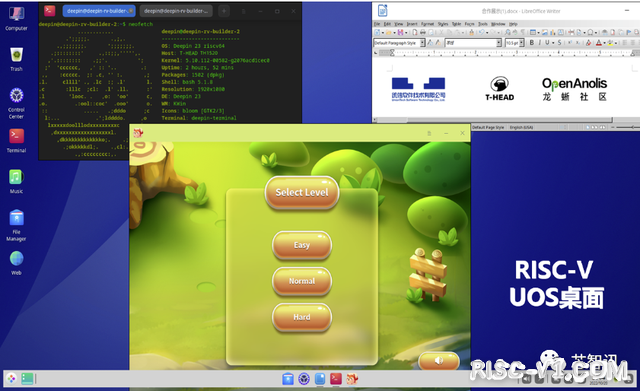640x391 pixels.
Task: Toggle Italic formatting in Writer
Action: (x=540, y=43)
